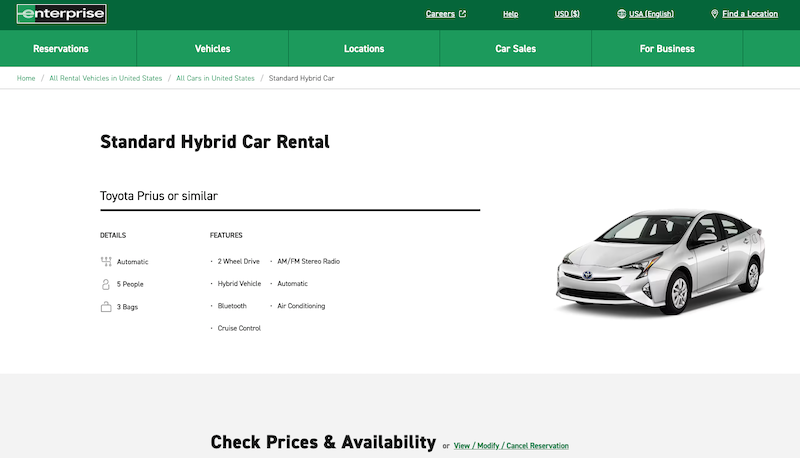
Task: Click the Check Prices & Availability heading
Action: tap(323, 442)
